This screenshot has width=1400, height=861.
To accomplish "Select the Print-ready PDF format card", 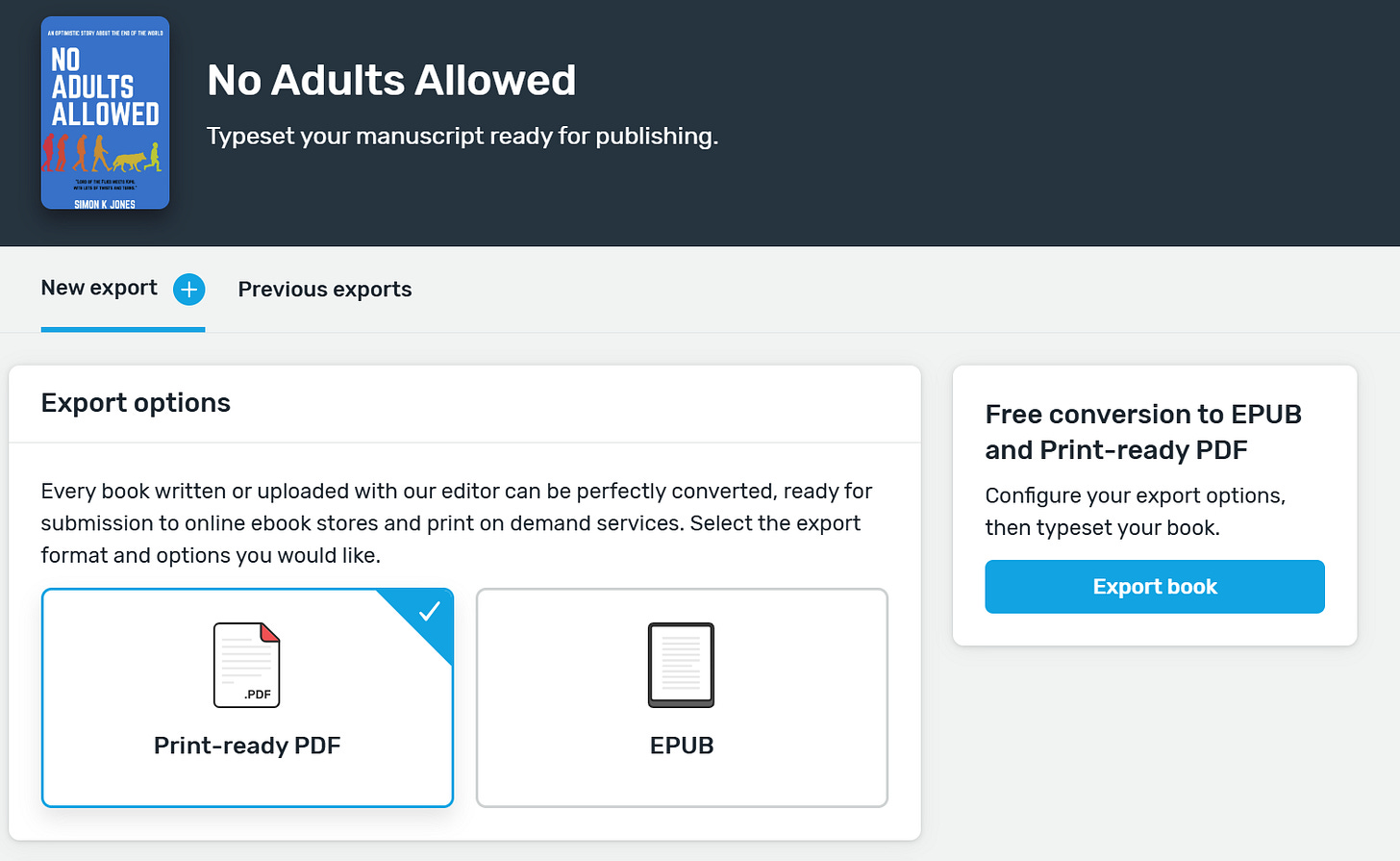I will tap(248, 697).
